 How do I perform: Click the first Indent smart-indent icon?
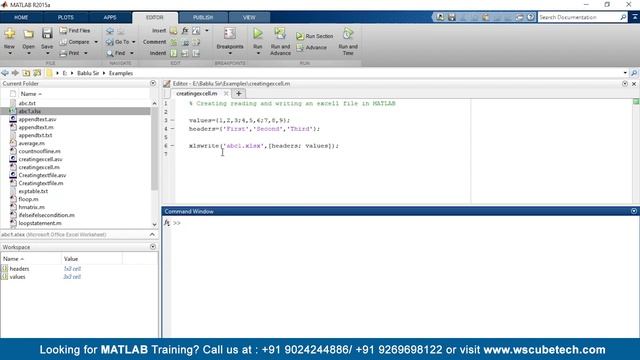[173, 53]
